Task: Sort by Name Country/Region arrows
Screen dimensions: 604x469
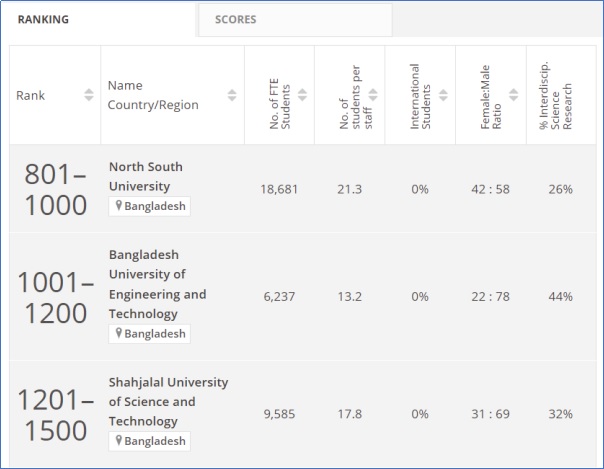Action: [232, 95]
